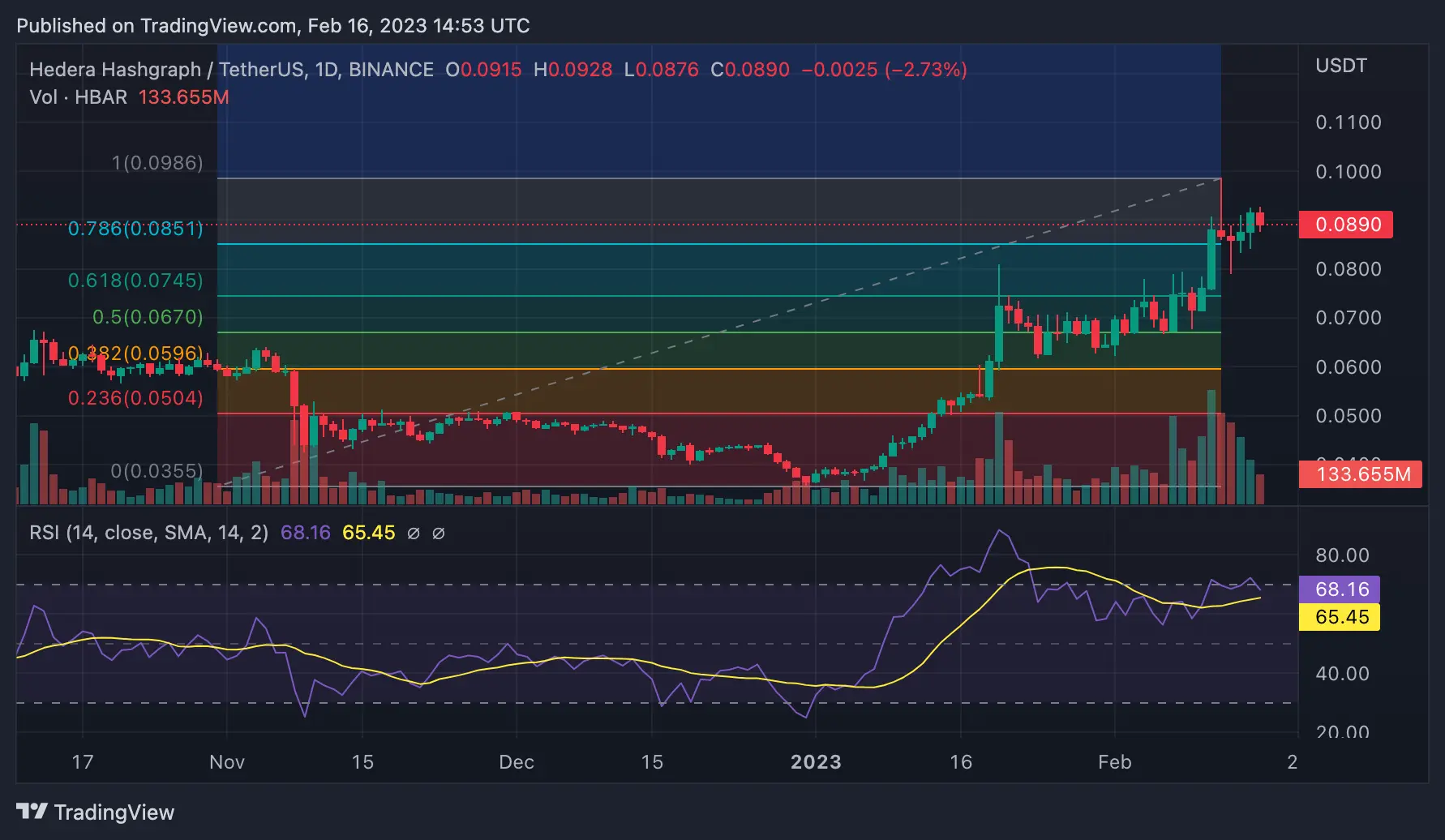Viewport: 1445px width, 840px height.
Task: Click the yellow 65.45 RSI axis tag
Action: coord(1340,617)
